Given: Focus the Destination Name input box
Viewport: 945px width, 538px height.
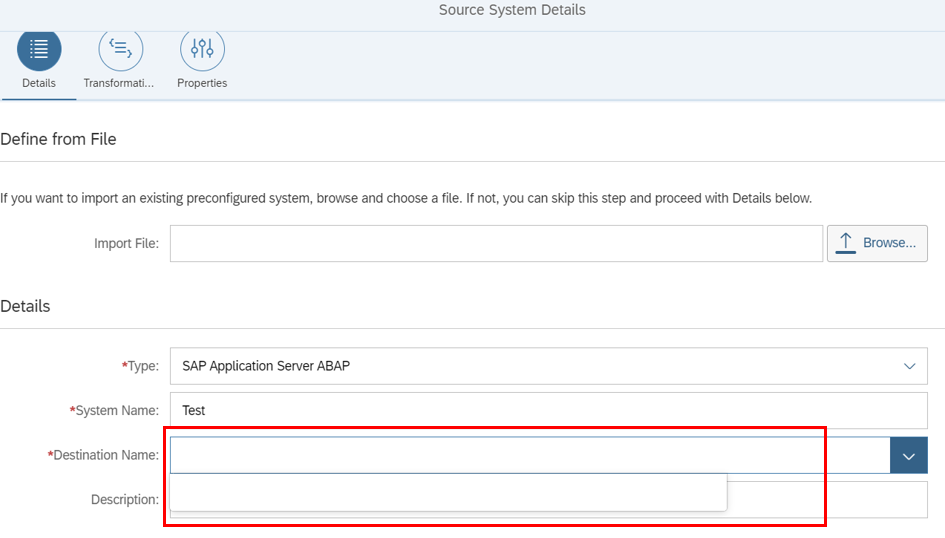Looking at the screenshot, I should 530,455.
